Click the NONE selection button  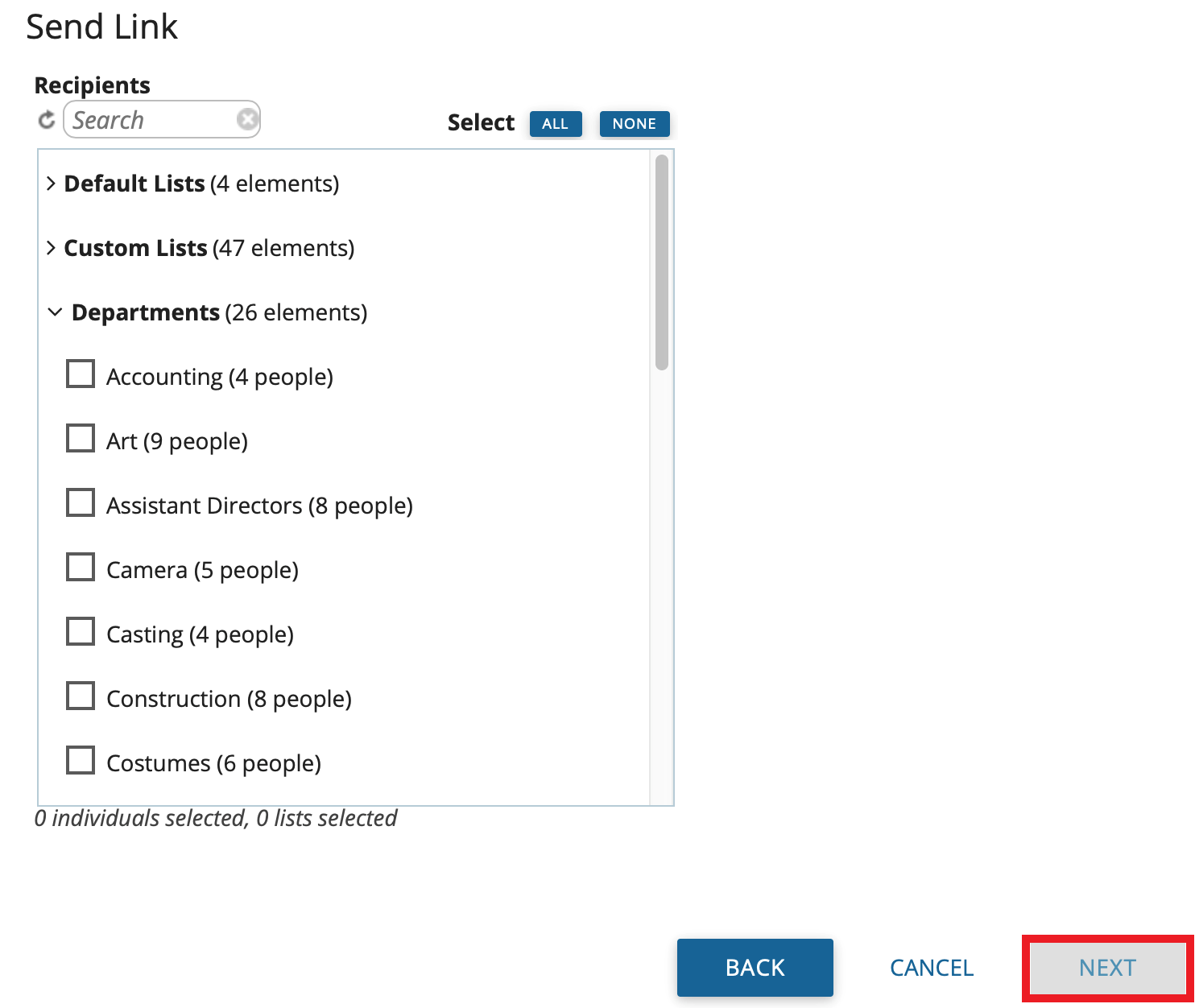635,123
